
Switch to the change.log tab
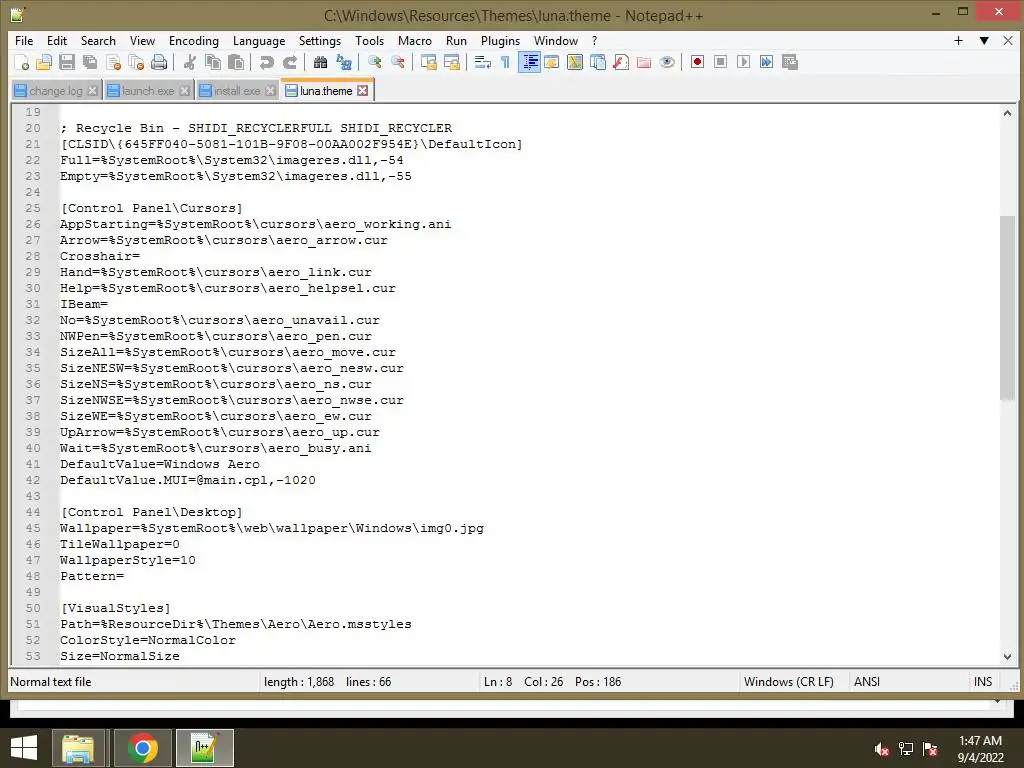coord(56,91)
